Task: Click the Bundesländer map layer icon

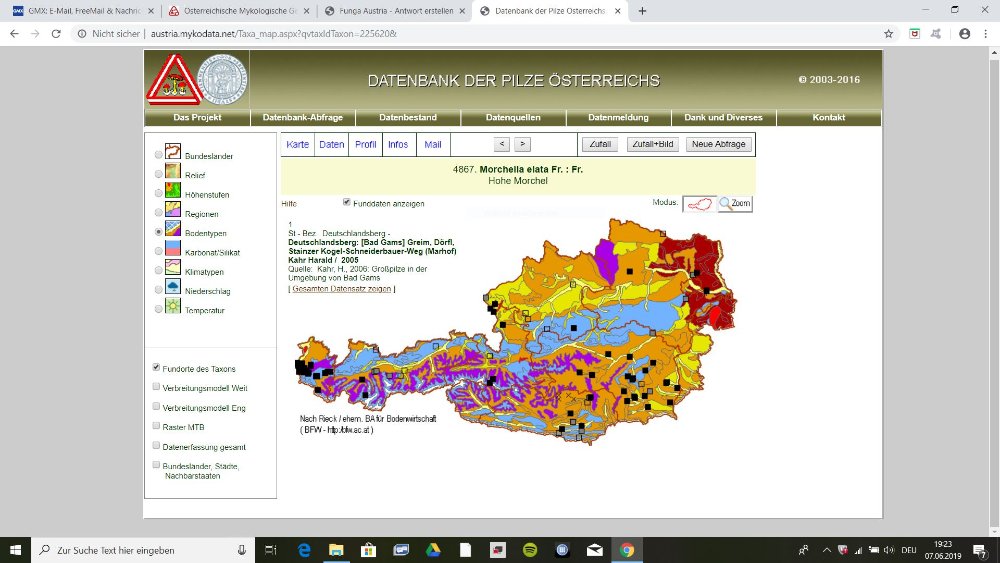Action: coord(173,154)
